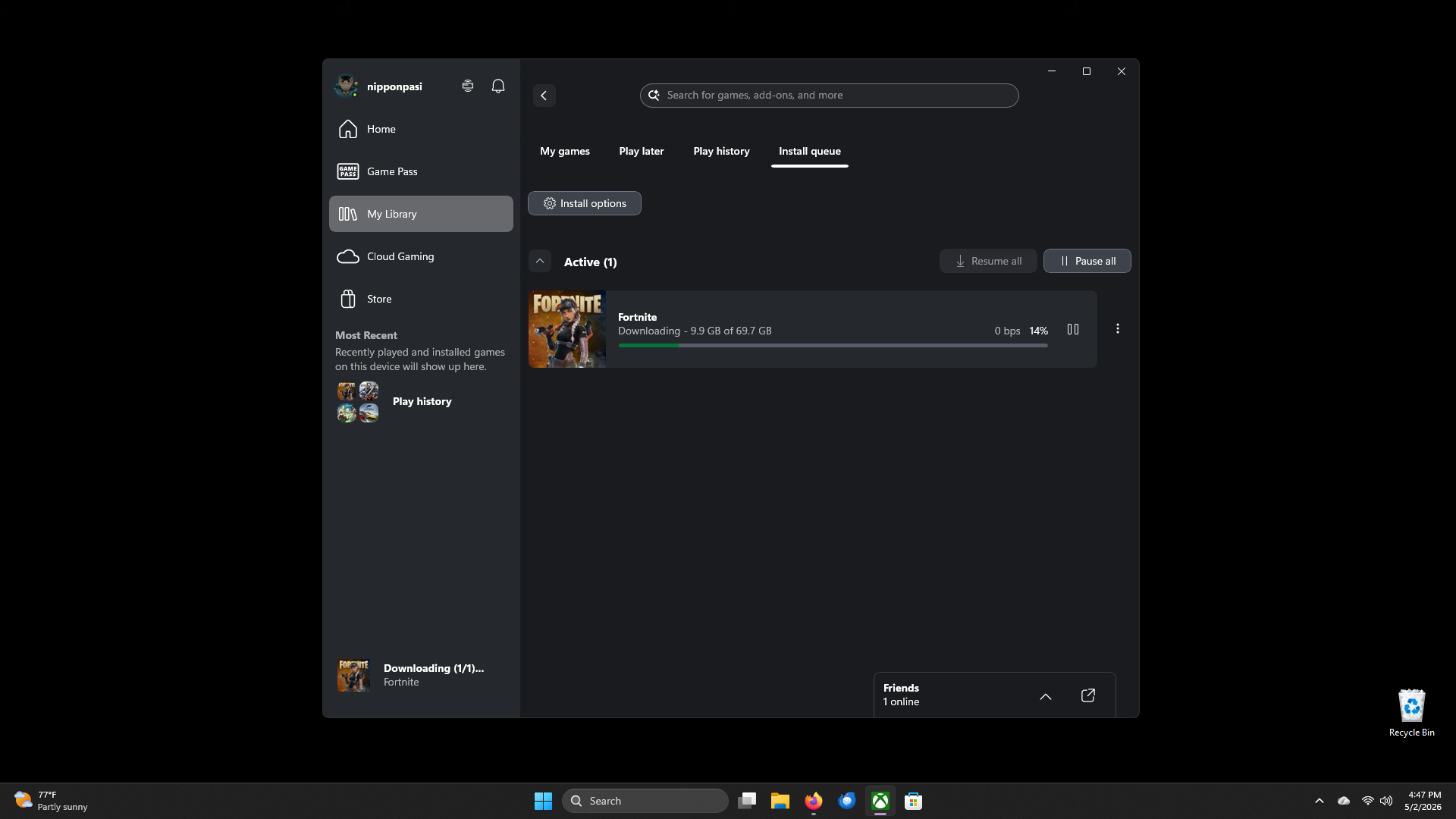Open Game Pass in the sidebar
Image resolution: width=1456 pixels, height=819 pixels.
(421, 171)
